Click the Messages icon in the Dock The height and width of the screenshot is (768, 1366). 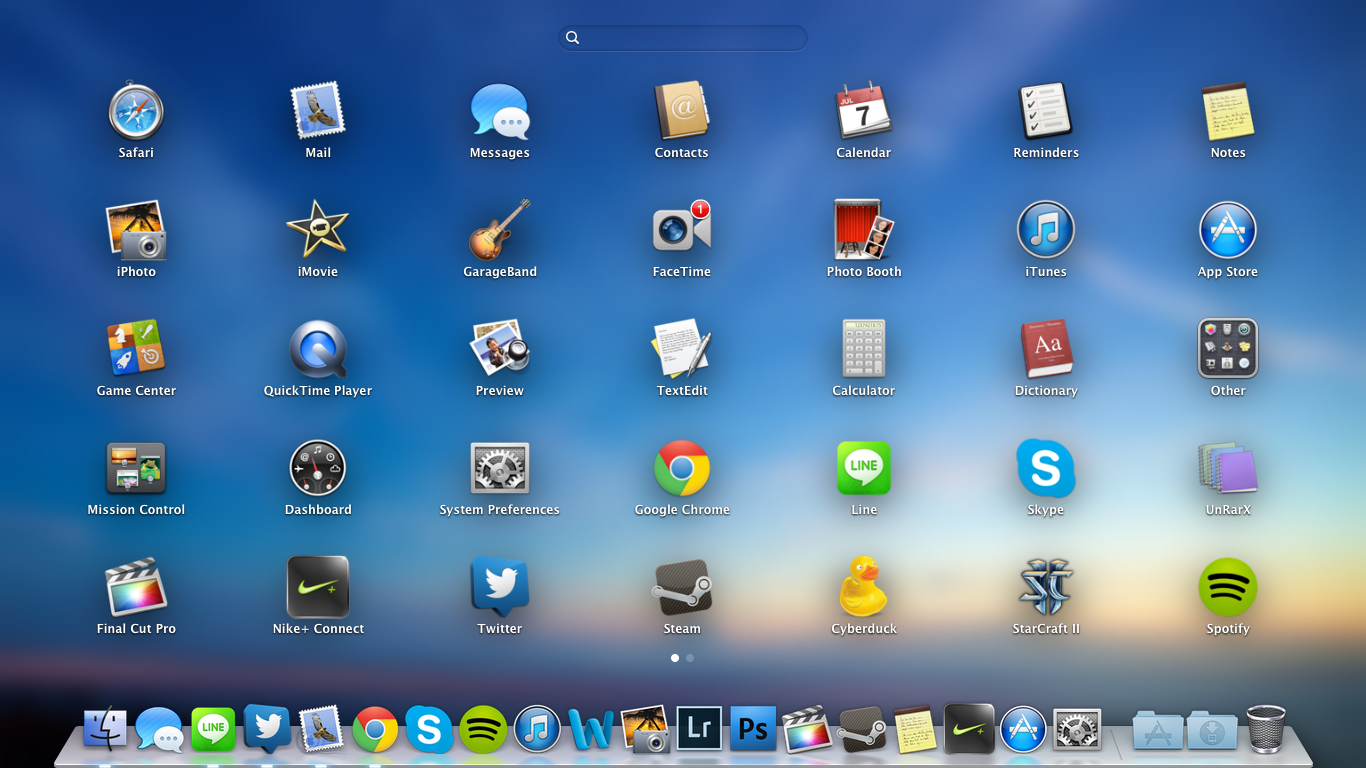[159, 729]
